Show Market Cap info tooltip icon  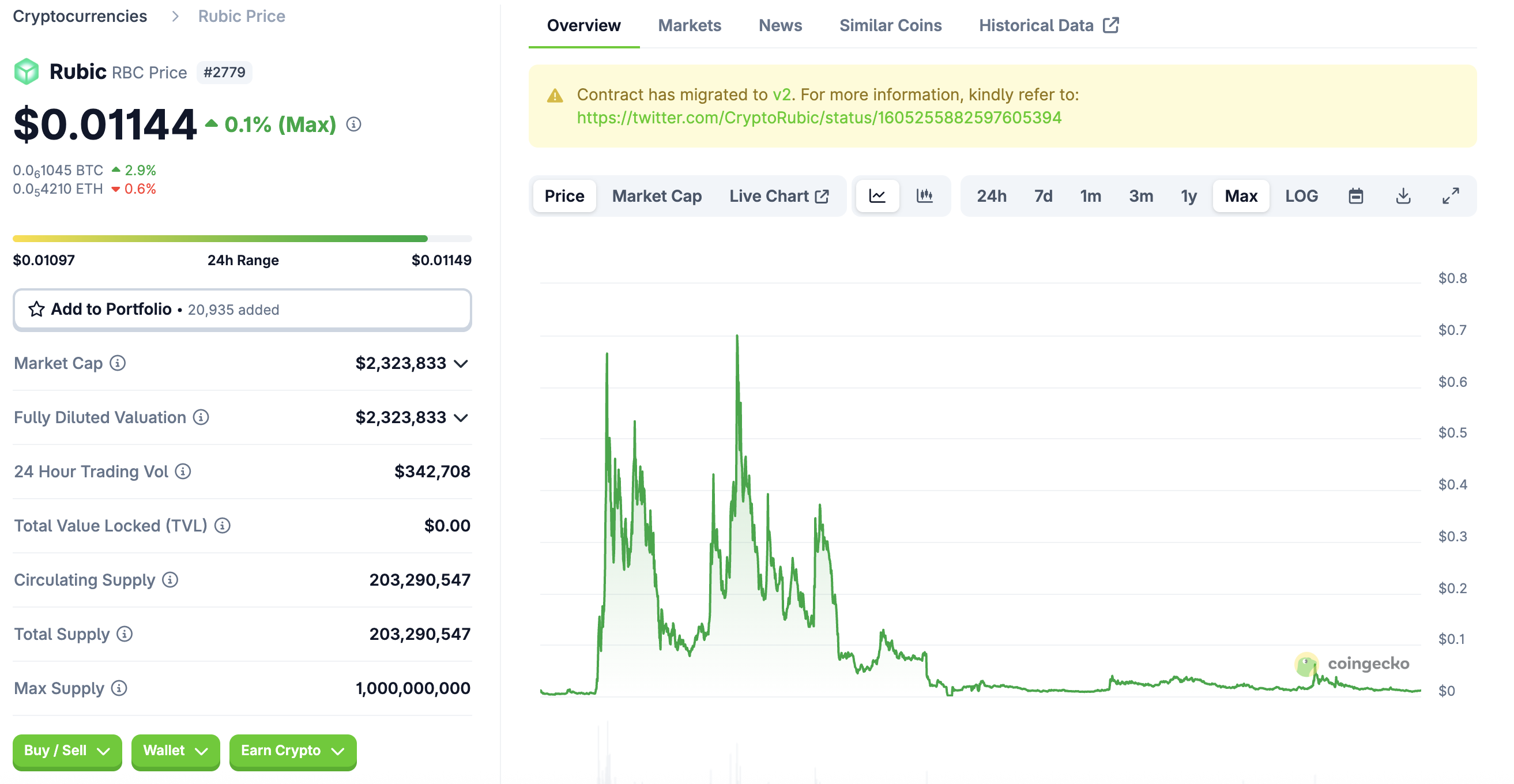point(118,363)
